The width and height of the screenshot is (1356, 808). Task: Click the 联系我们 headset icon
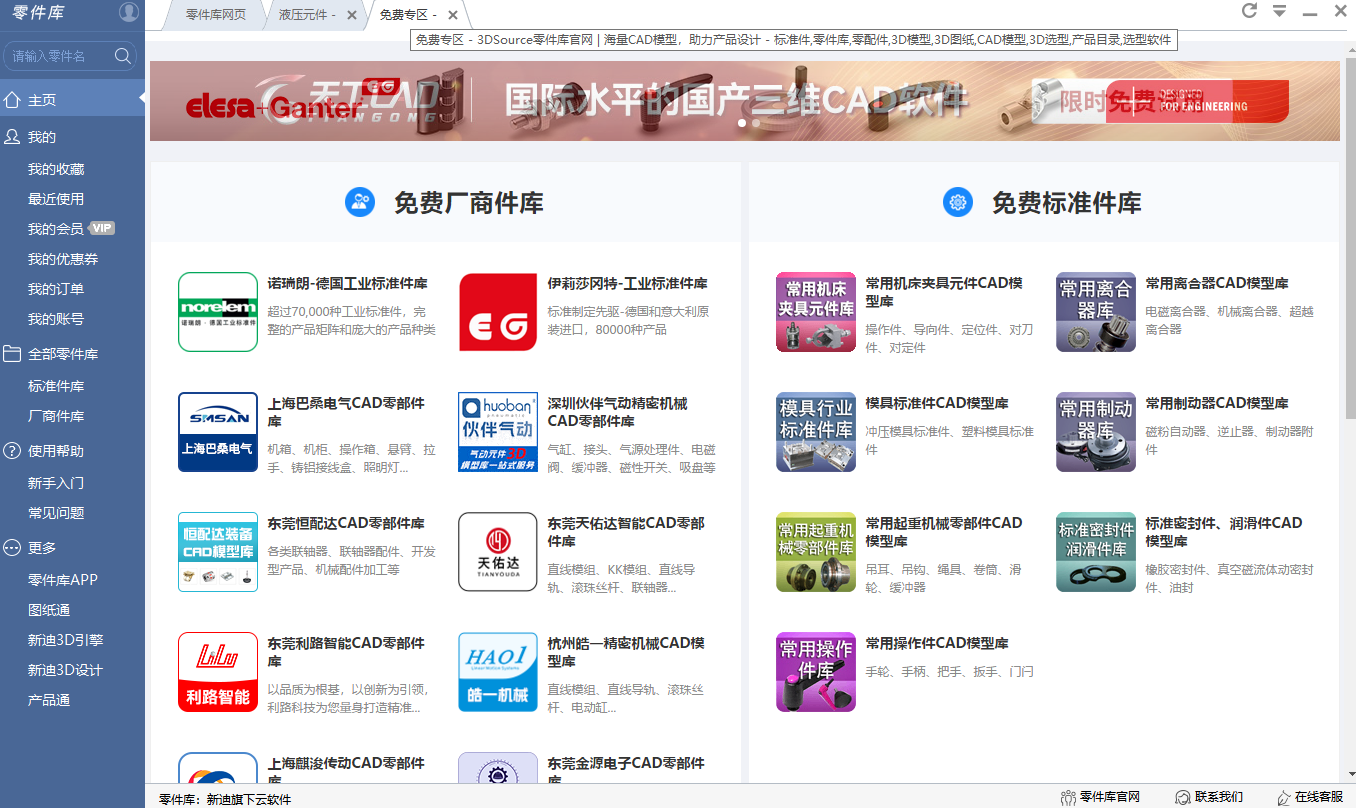coord(1183,797)
